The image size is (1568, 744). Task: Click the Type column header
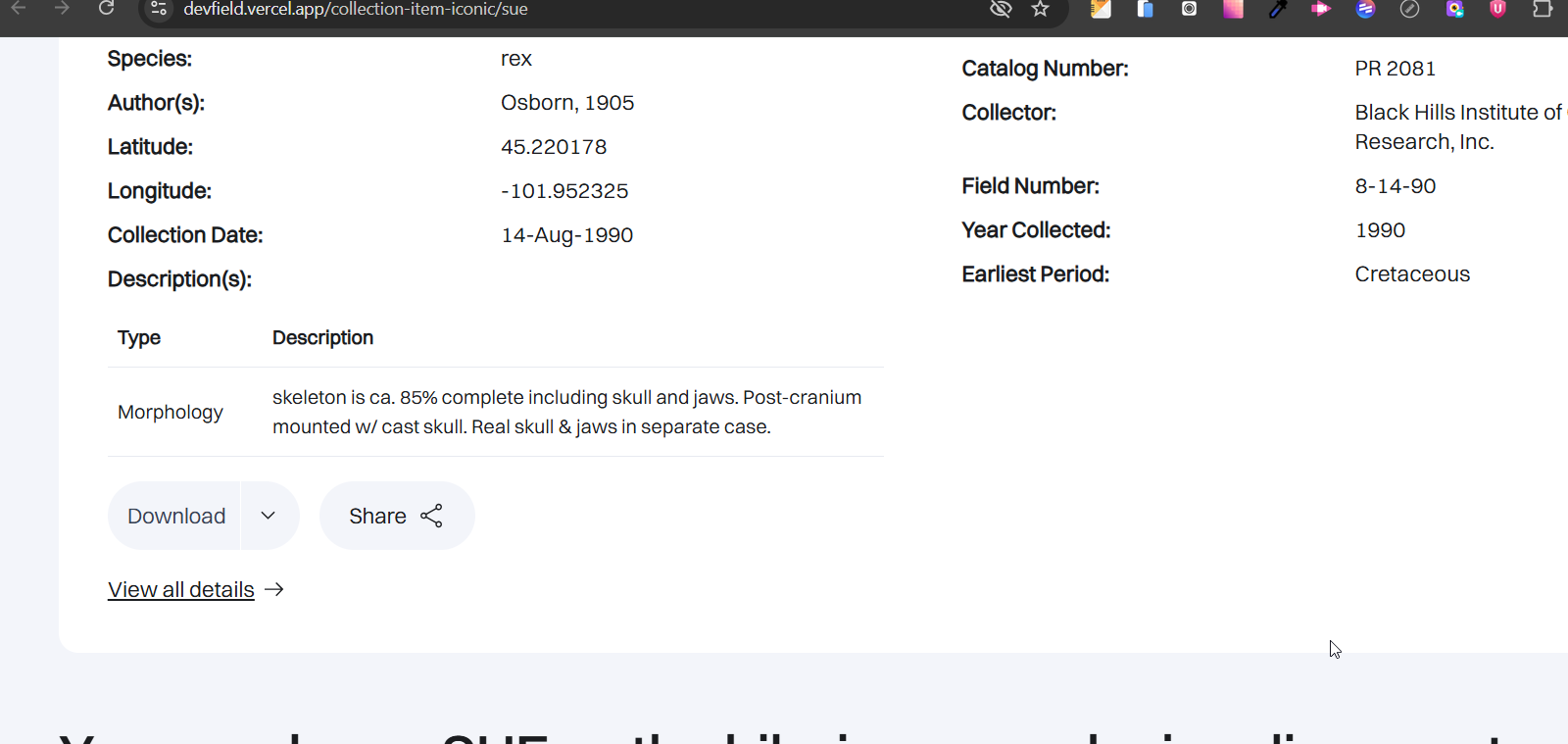pos(139,338)
